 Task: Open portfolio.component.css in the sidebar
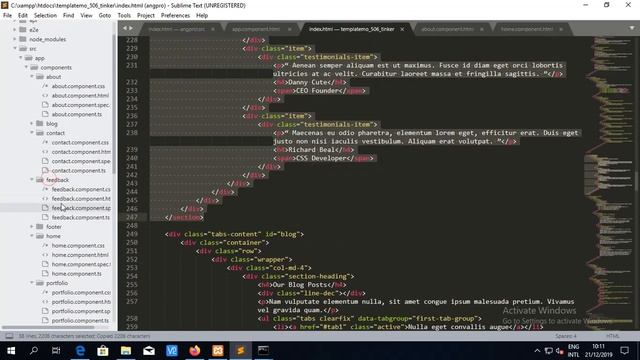point(81,293)
